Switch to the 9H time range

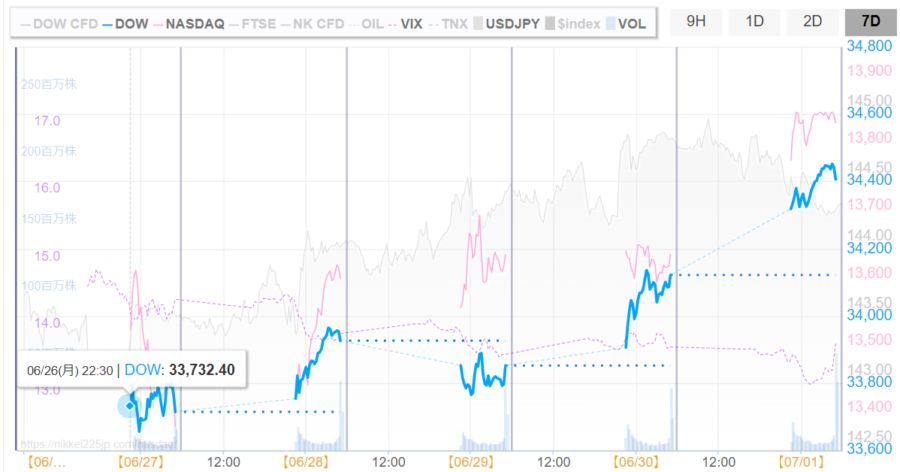coord(697,21)
